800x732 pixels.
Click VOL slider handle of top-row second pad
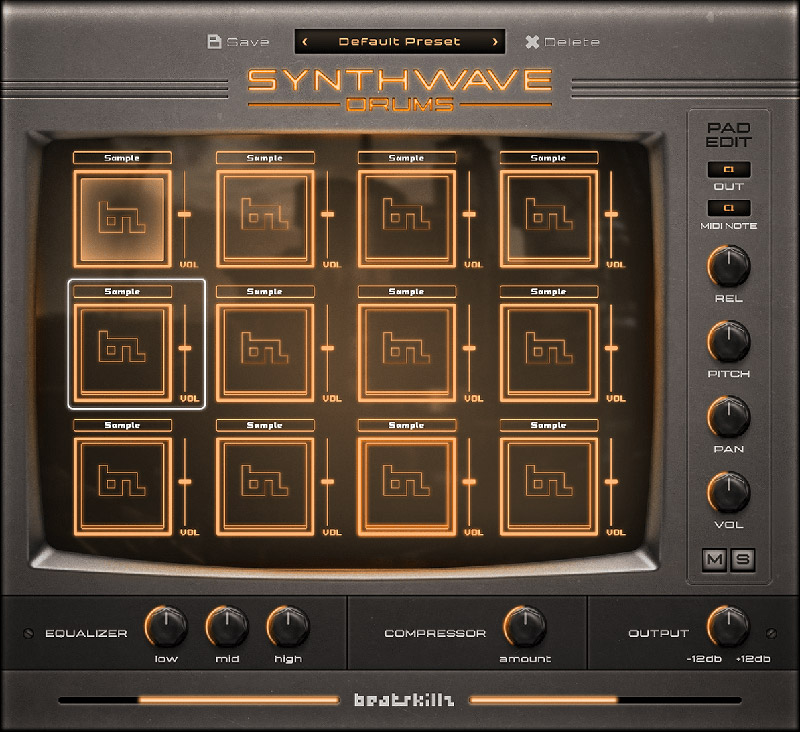pyautogui.click(x=327, y=214)
